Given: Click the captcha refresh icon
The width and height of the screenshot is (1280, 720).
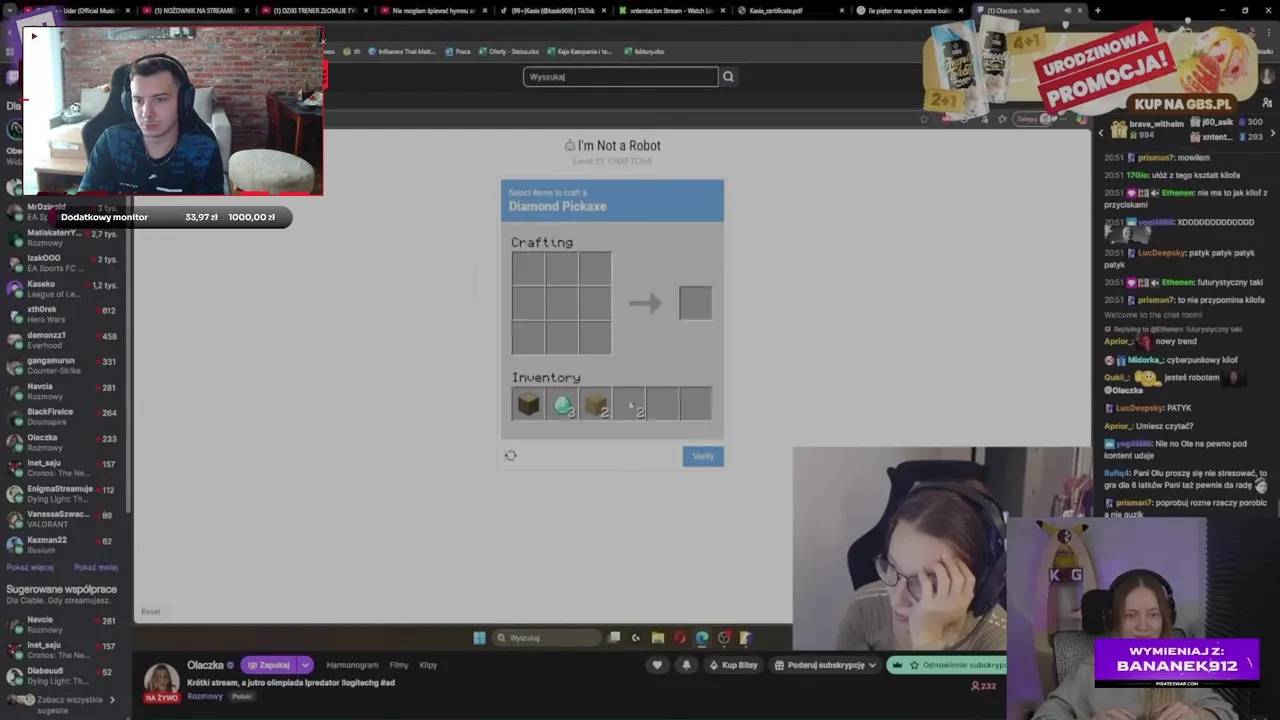Looking at the screenshot, I should tap(511, 455).
